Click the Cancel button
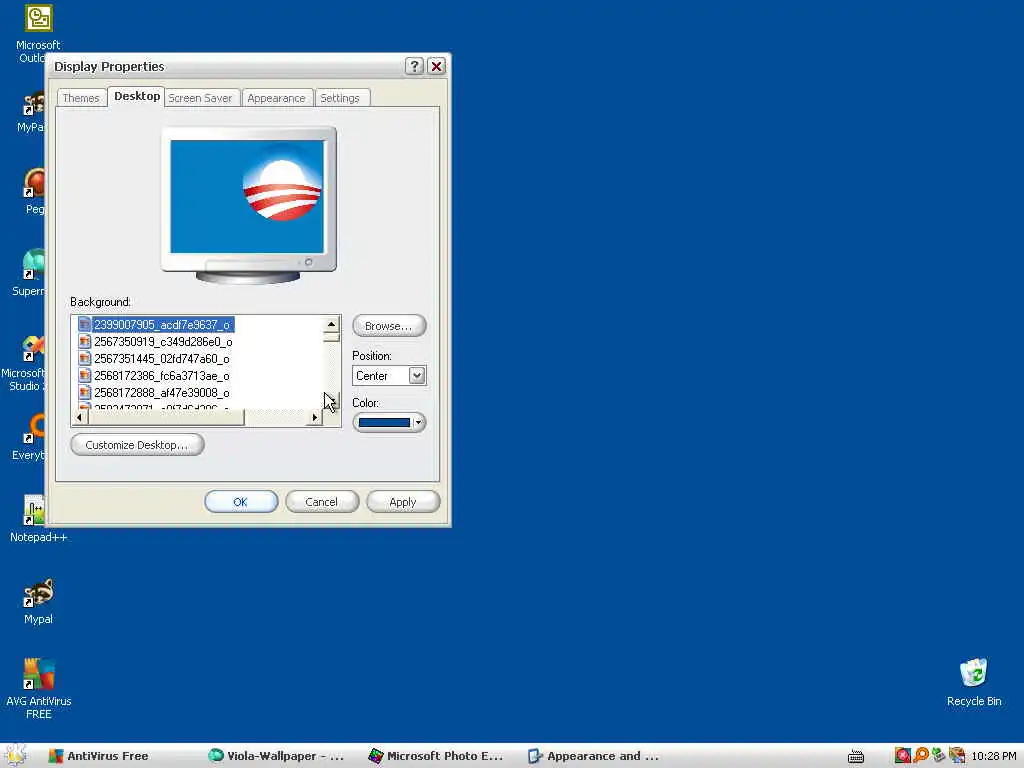The width and height of the screenshot is (1024, 768). point(322,502)
